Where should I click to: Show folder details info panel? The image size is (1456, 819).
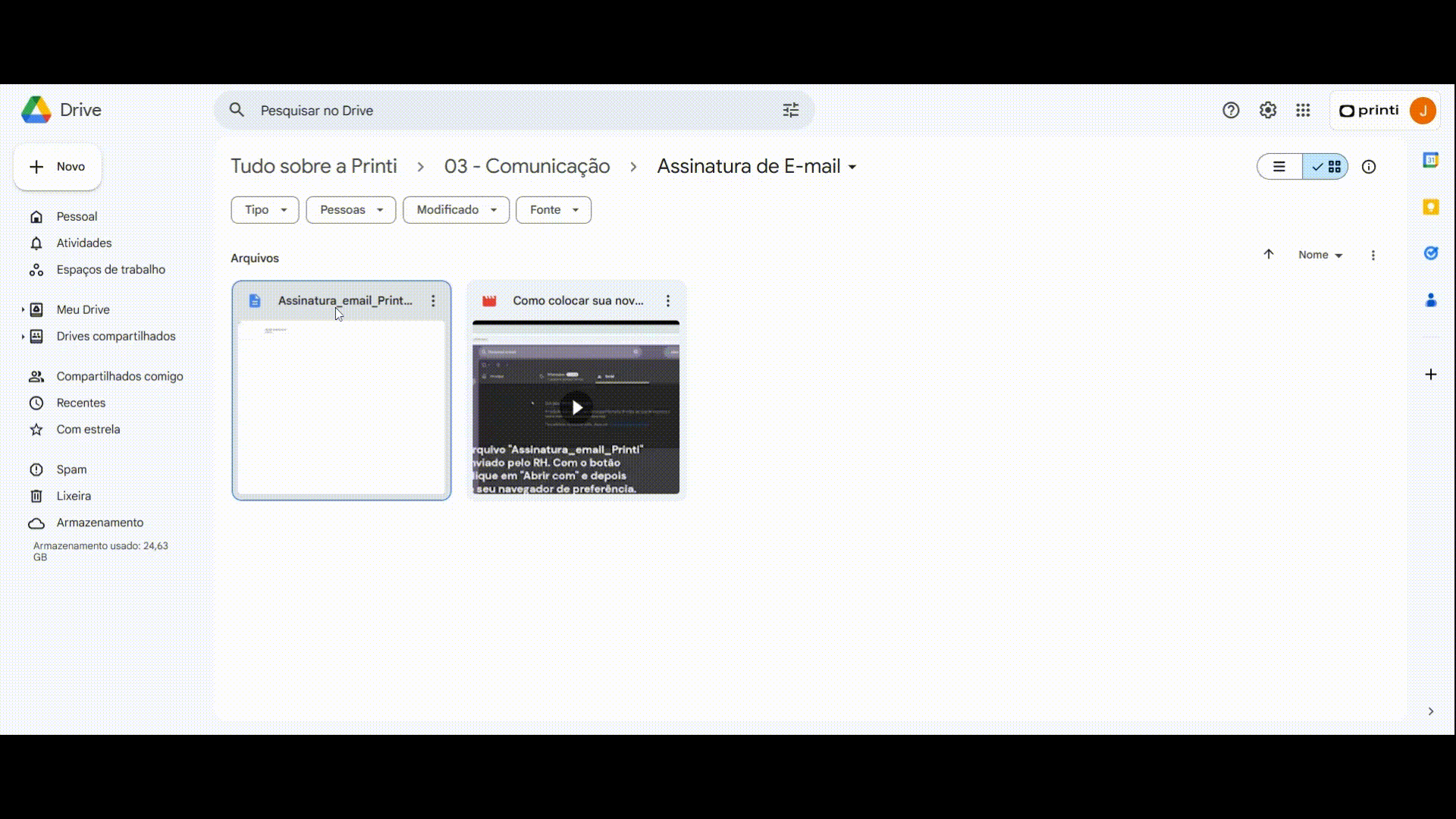tap(1369, 167)
